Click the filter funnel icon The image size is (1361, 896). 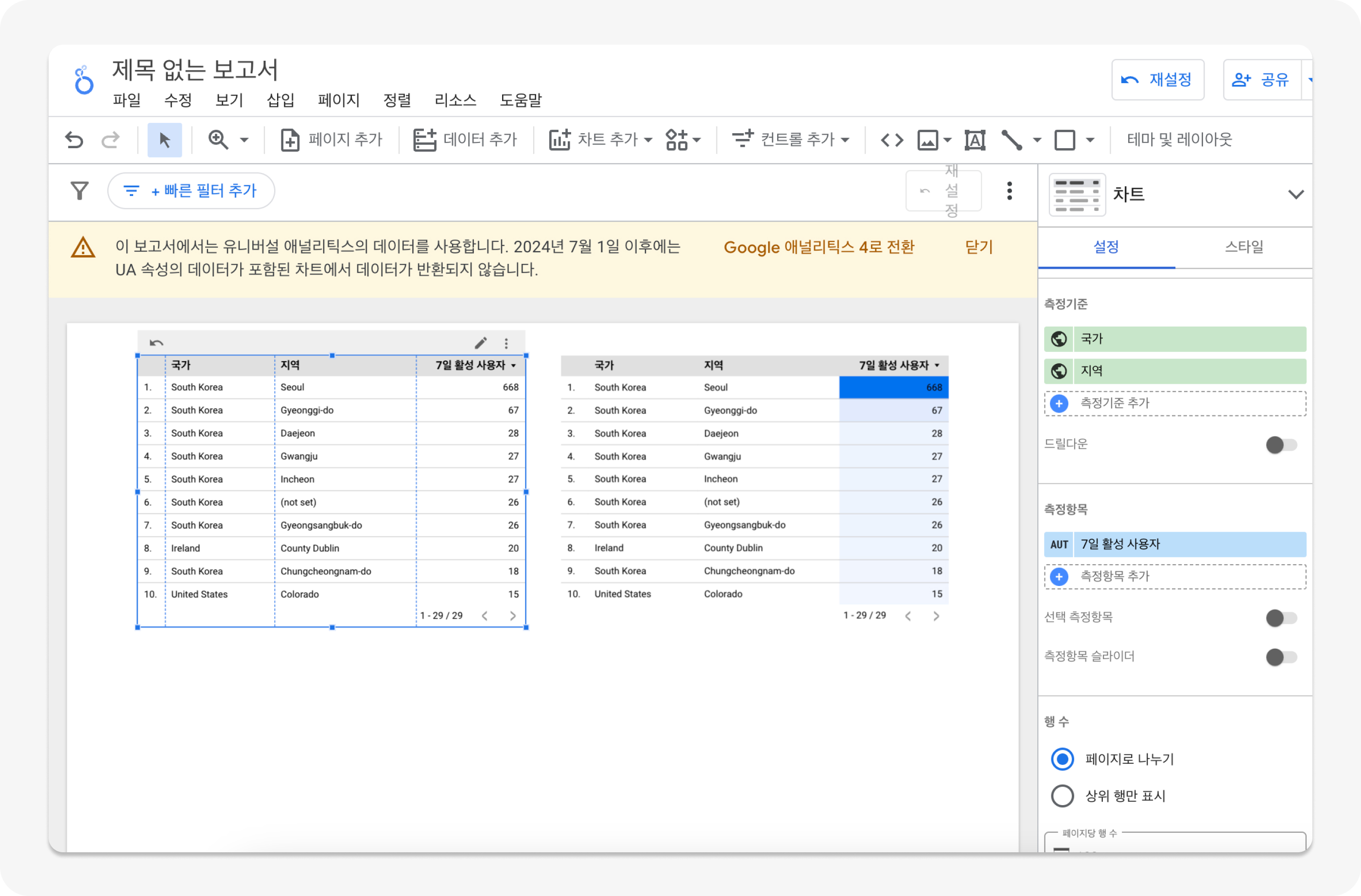80,190
